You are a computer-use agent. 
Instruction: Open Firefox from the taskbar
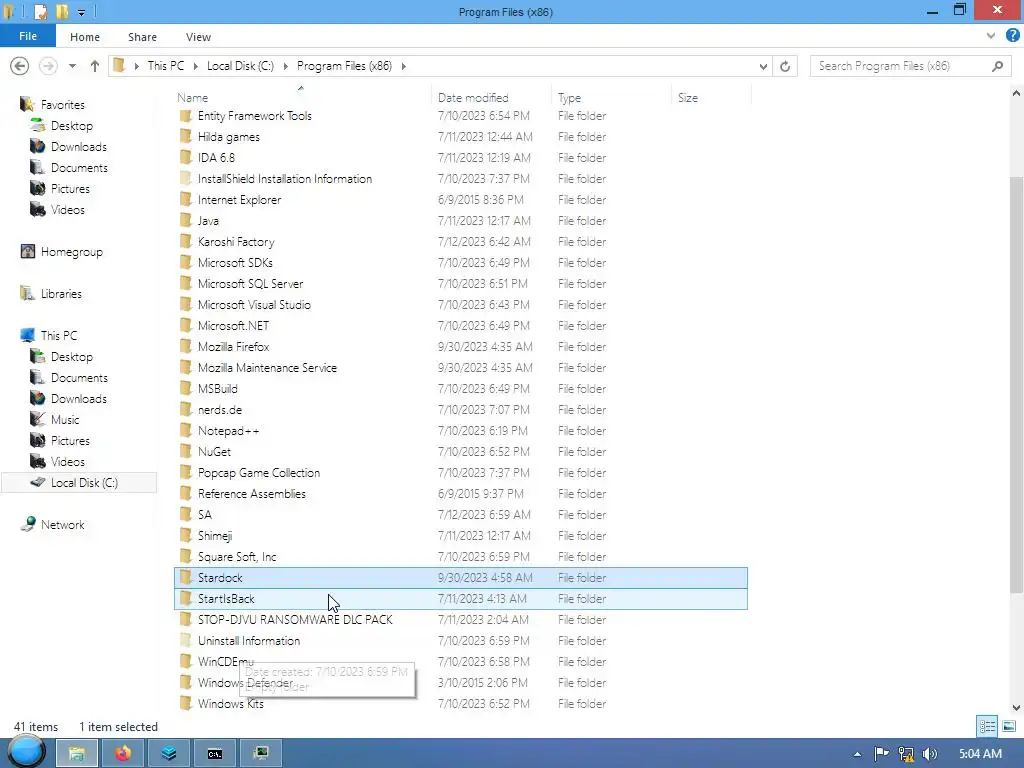pos(123,754)
